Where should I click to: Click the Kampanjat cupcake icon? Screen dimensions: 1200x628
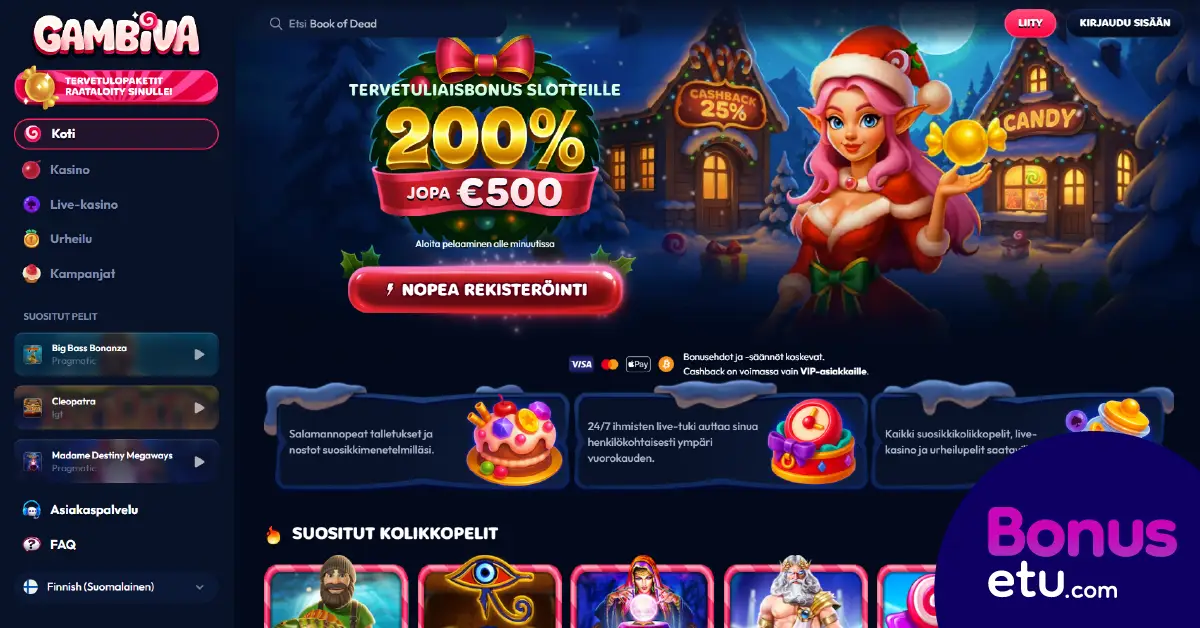(31, 273)
